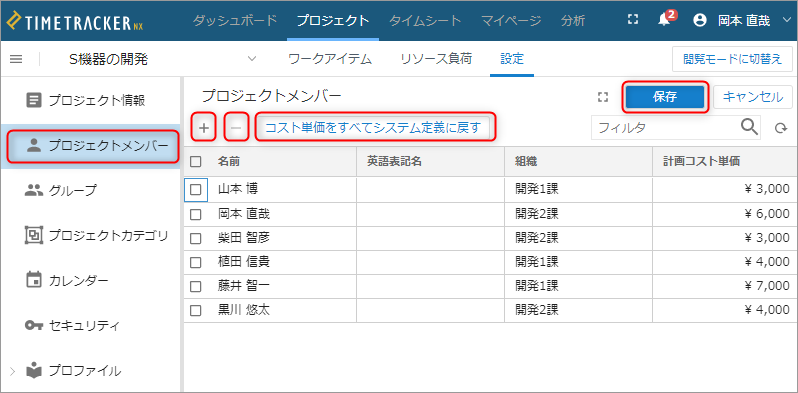Check the box for 藤井 智一

click(x=196, y=287)
